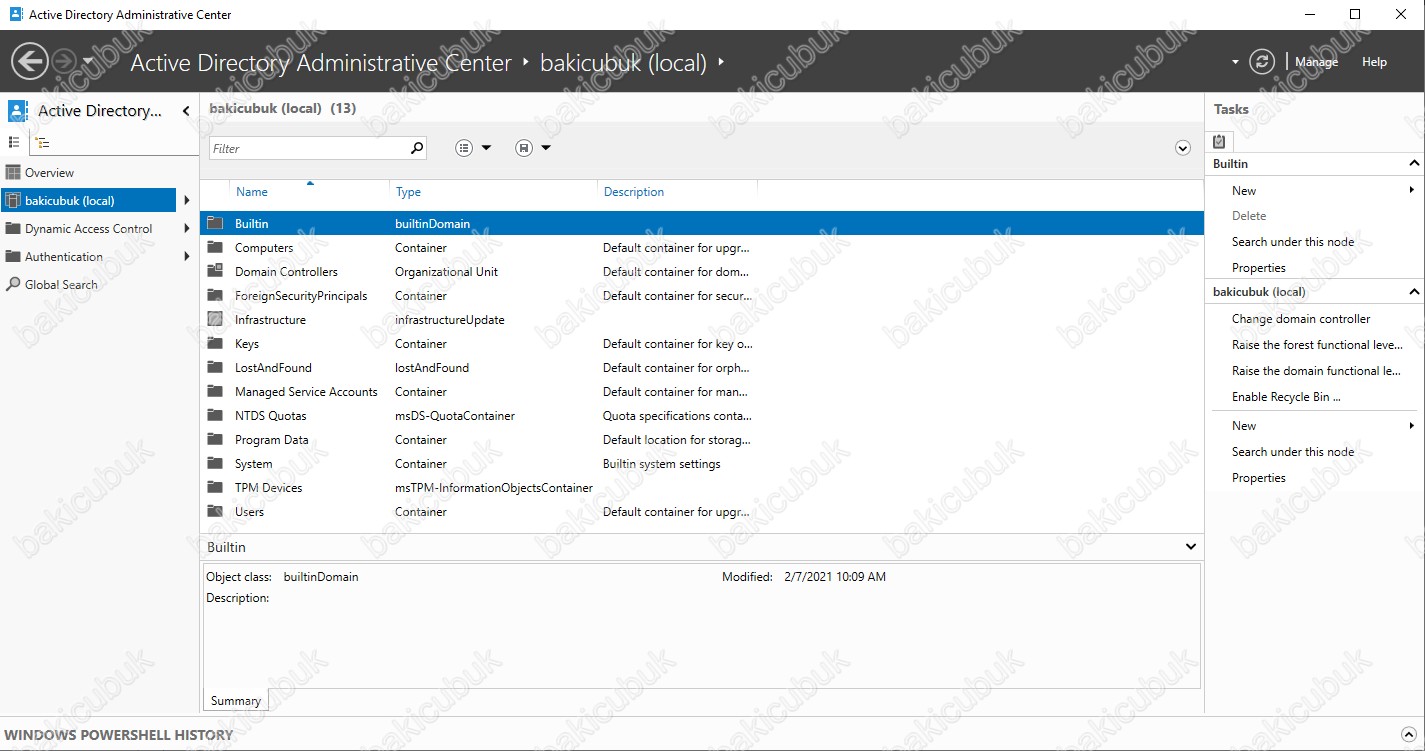Open the Manage menu

point(1316,62)
